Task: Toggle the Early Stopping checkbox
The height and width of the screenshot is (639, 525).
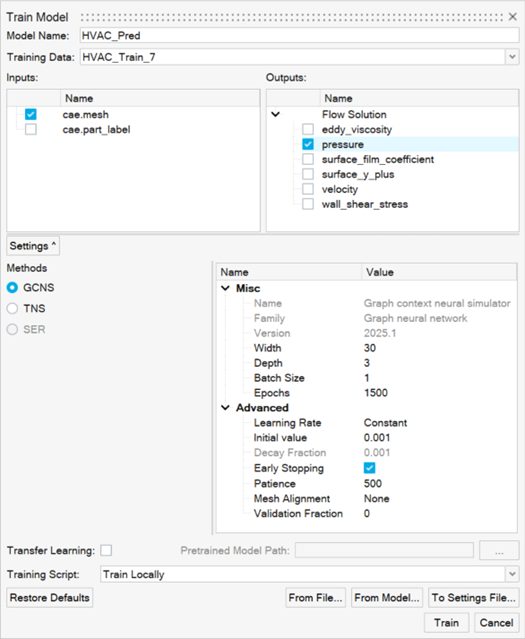Action: 369,468
